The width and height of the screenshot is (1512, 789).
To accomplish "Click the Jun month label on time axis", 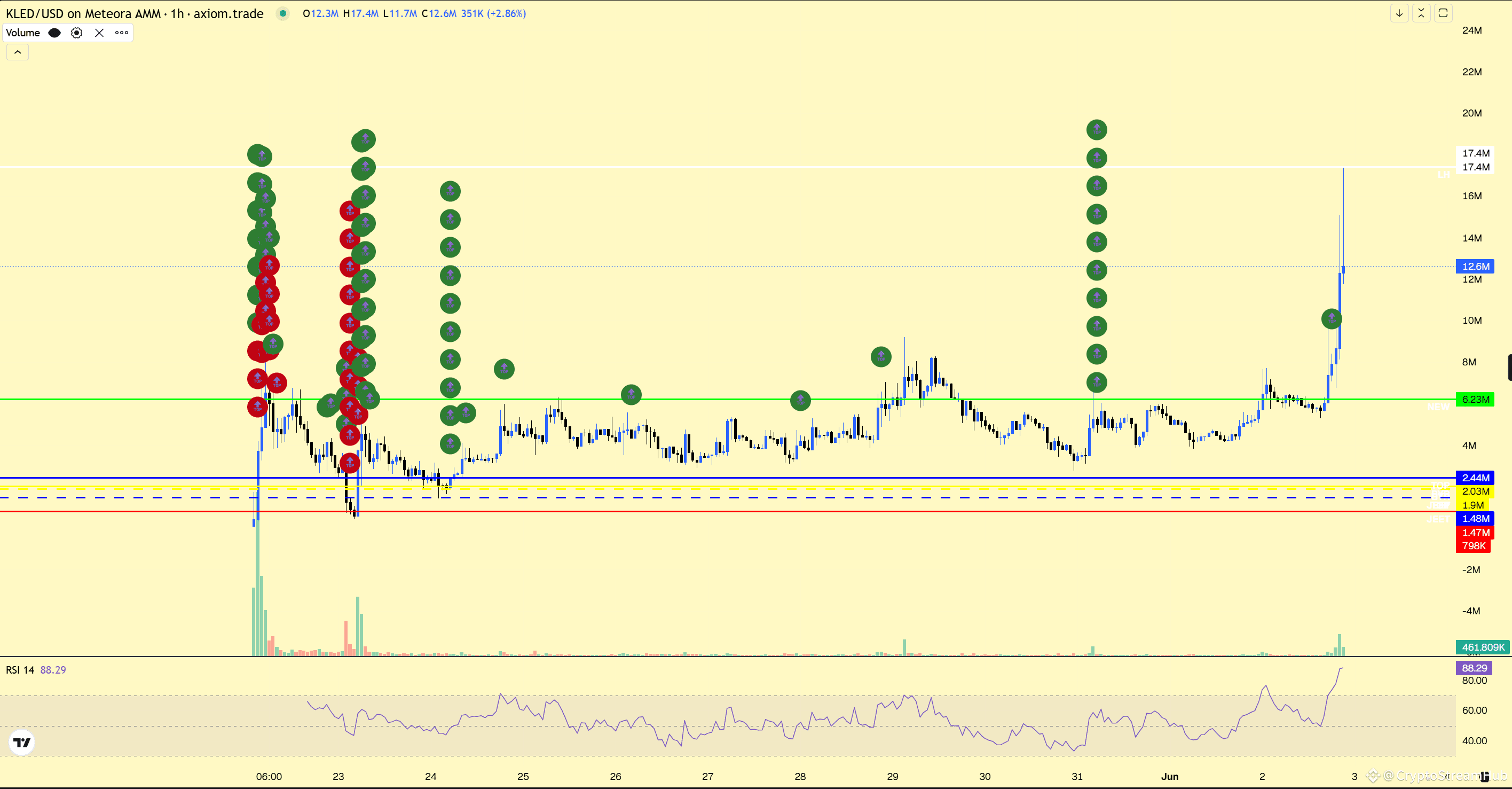I will pyautogui.click(x=1169, y=777).
